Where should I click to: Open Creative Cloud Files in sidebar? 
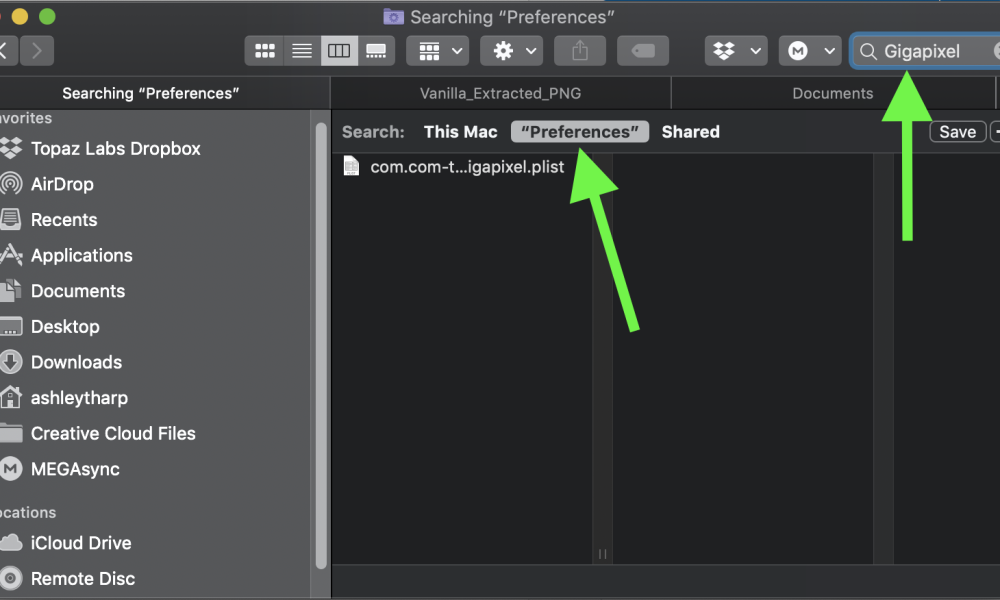tap(114, 434)
